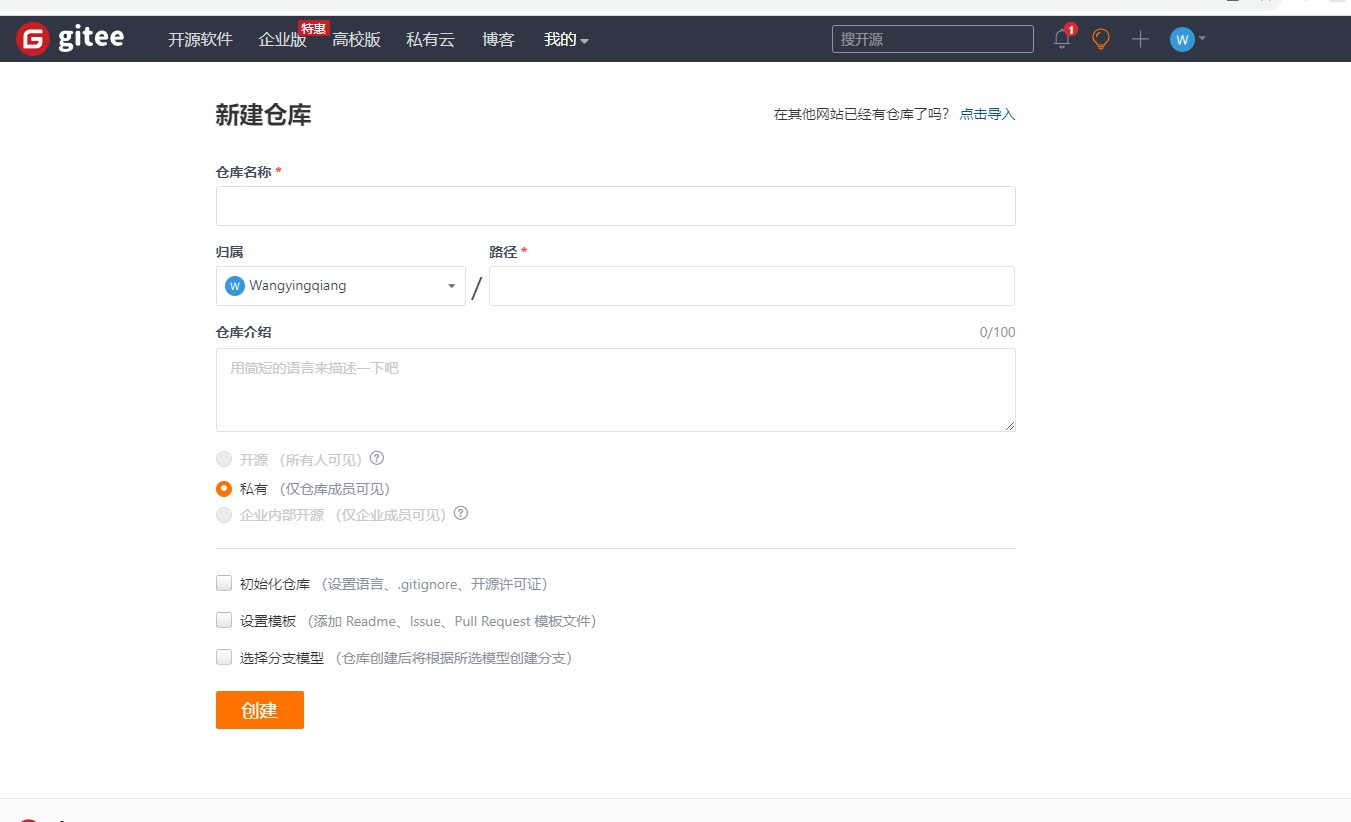Click the Wangyingqiang avatar in 归属 field

(235, 286)
